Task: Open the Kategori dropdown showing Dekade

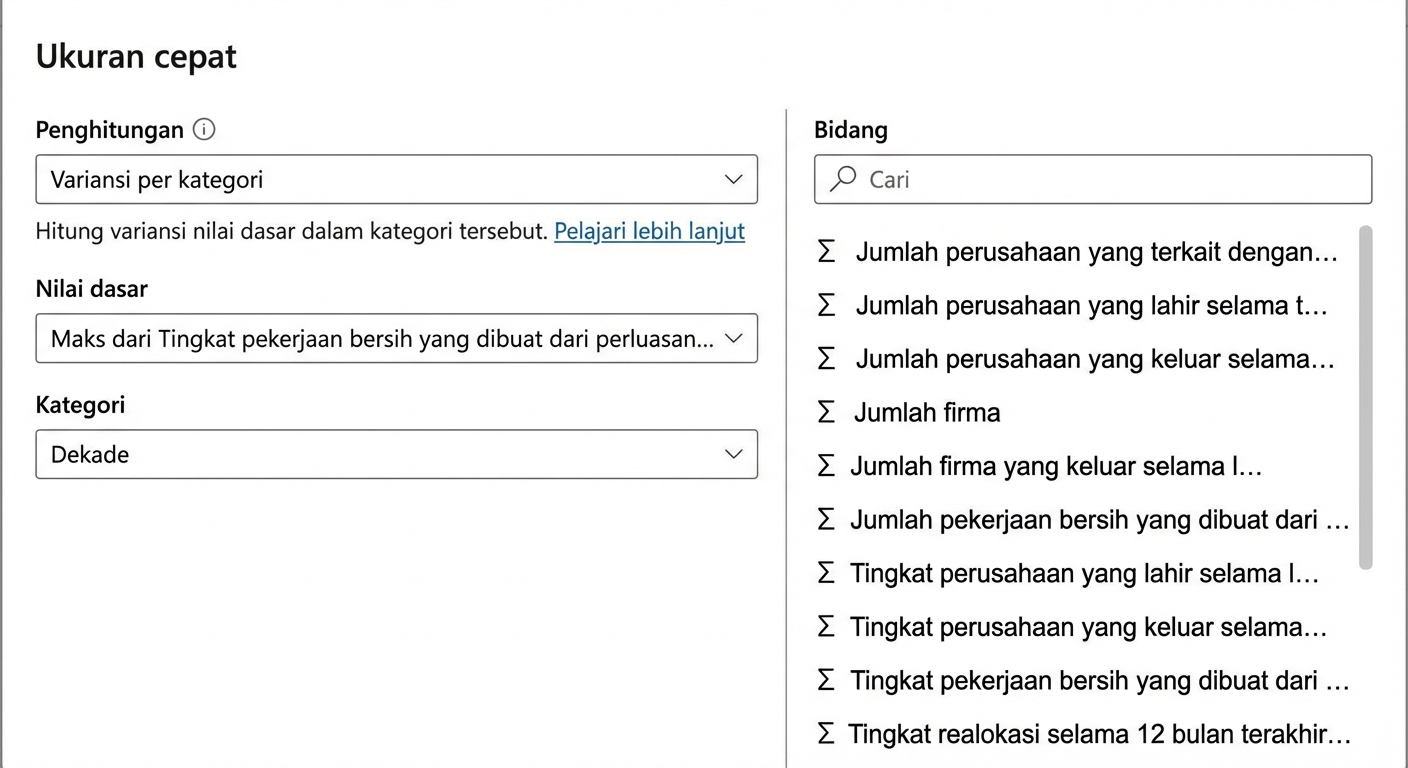Action: pos(396,455)
